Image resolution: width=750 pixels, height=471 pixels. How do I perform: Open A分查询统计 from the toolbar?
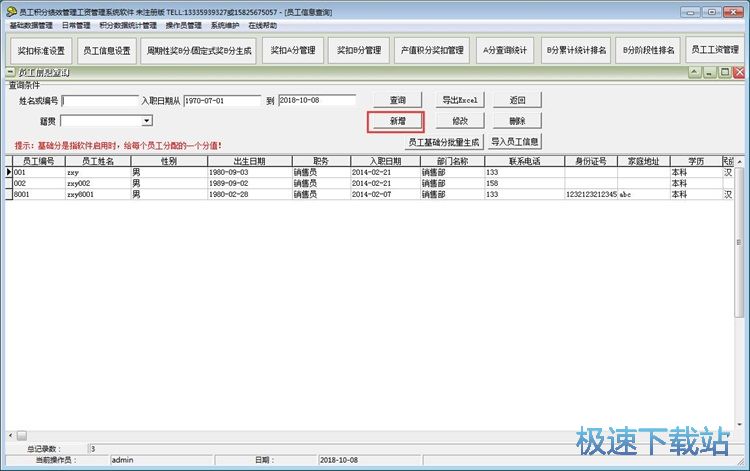[505, 50]
